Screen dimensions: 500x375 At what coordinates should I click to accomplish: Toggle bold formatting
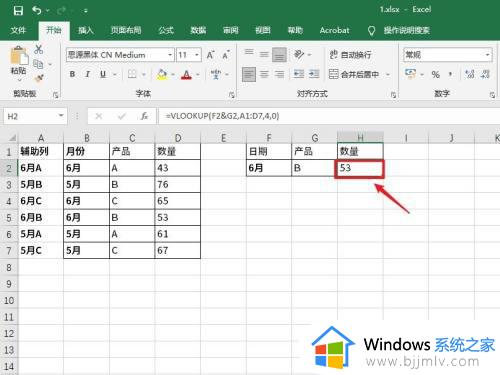click(x=72, y=74)
